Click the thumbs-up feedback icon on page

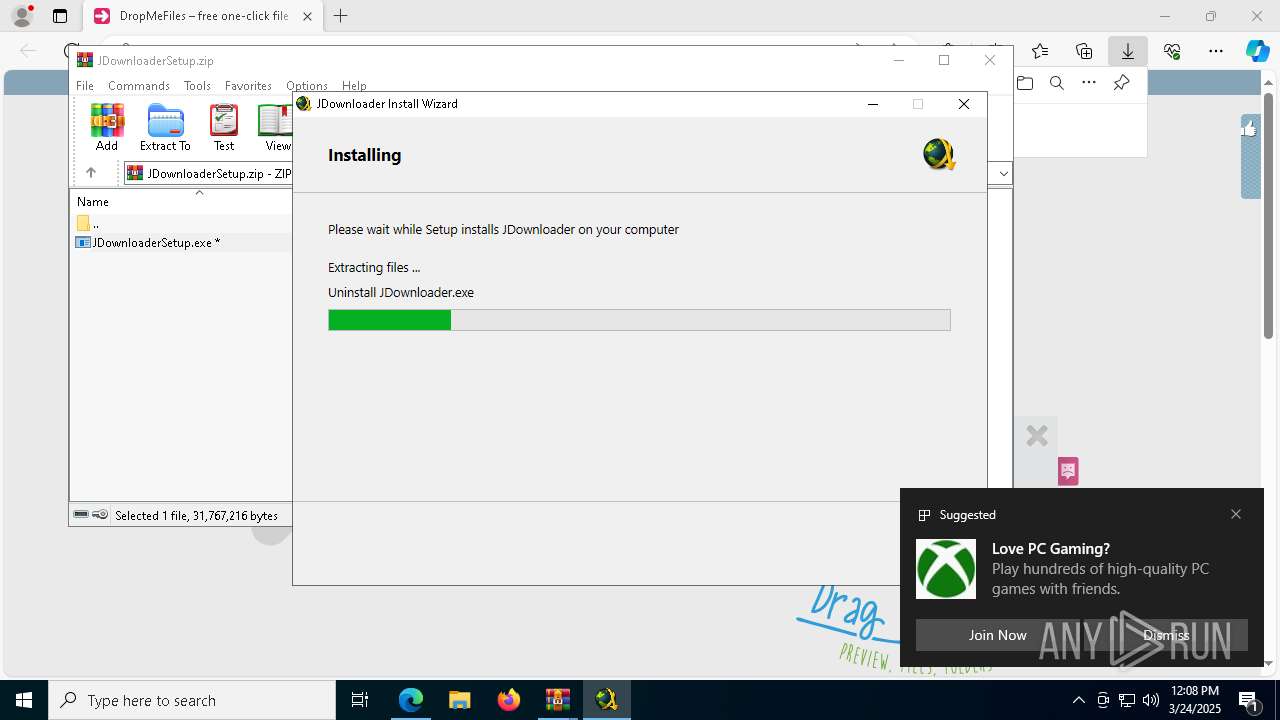click(x=1250, y=128)
